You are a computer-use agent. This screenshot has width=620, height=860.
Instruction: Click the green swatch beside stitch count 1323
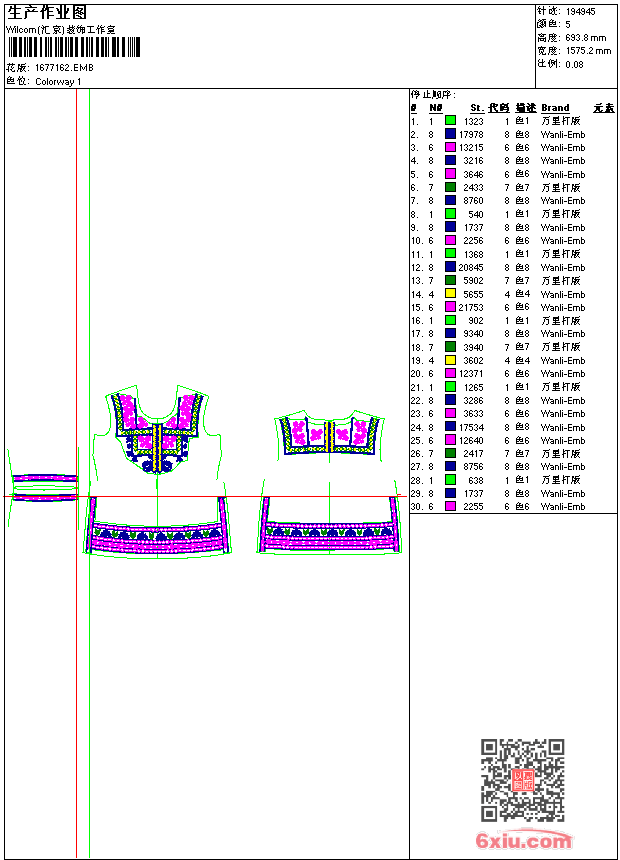(450, 121)
